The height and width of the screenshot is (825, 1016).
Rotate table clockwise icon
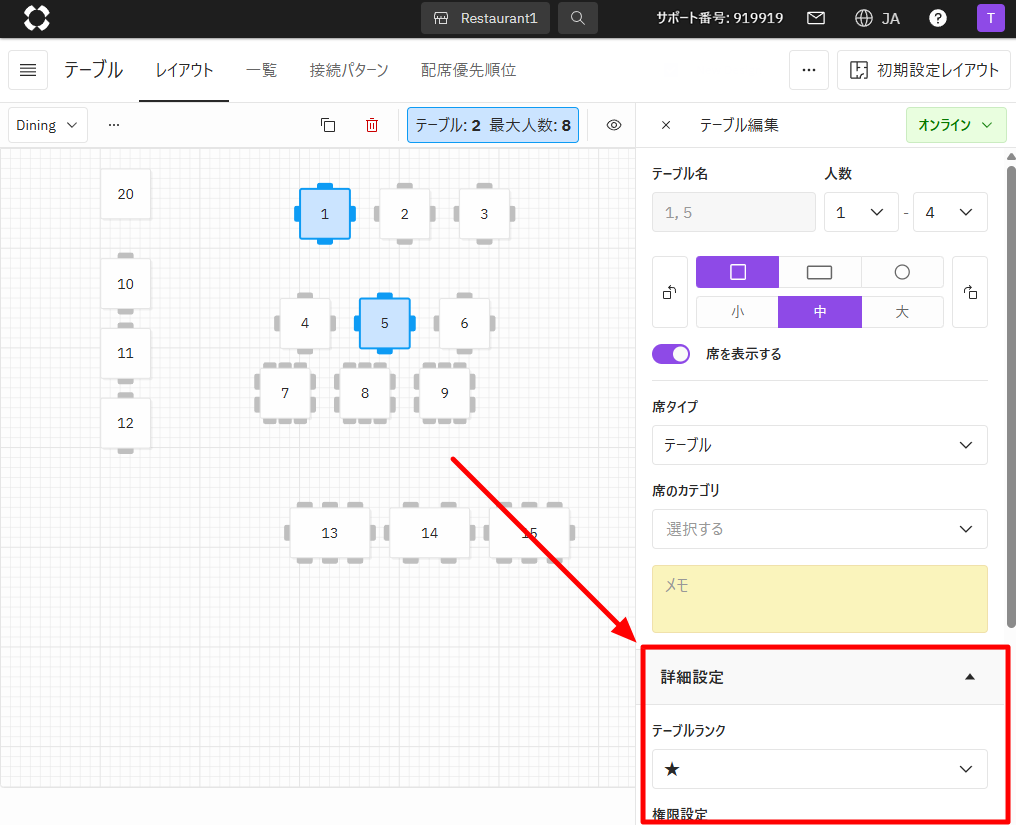tap(969, 292)
